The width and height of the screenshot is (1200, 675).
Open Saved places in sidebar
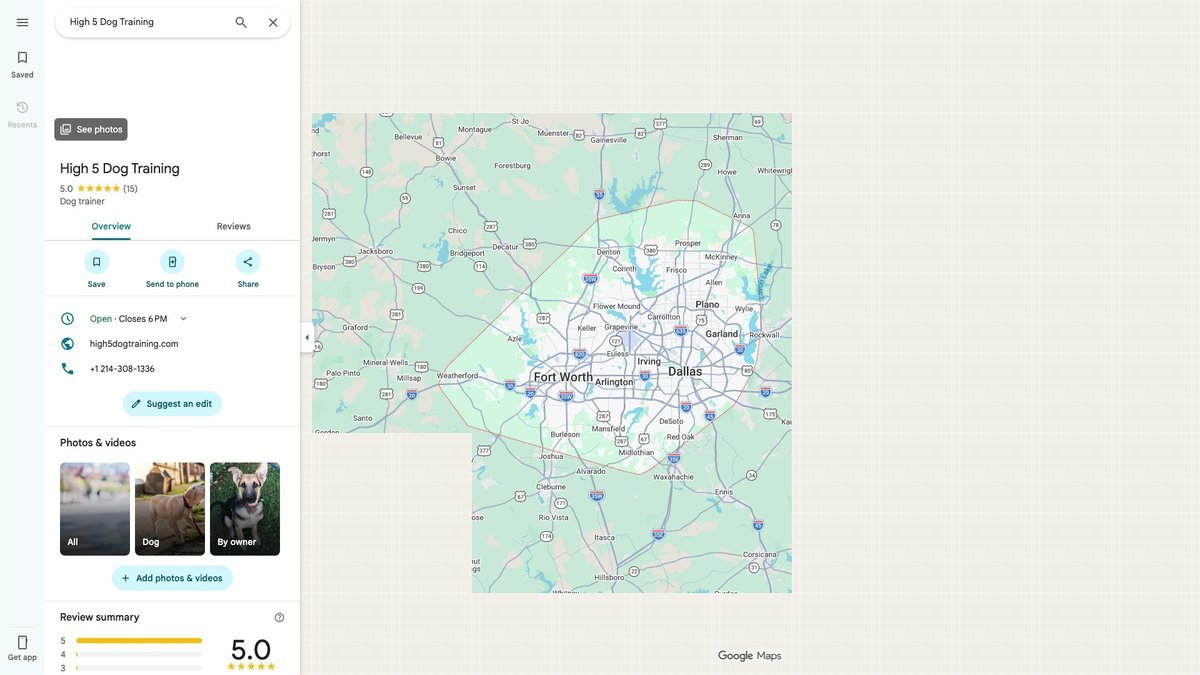pyautogui.click(x=22, y=64)
